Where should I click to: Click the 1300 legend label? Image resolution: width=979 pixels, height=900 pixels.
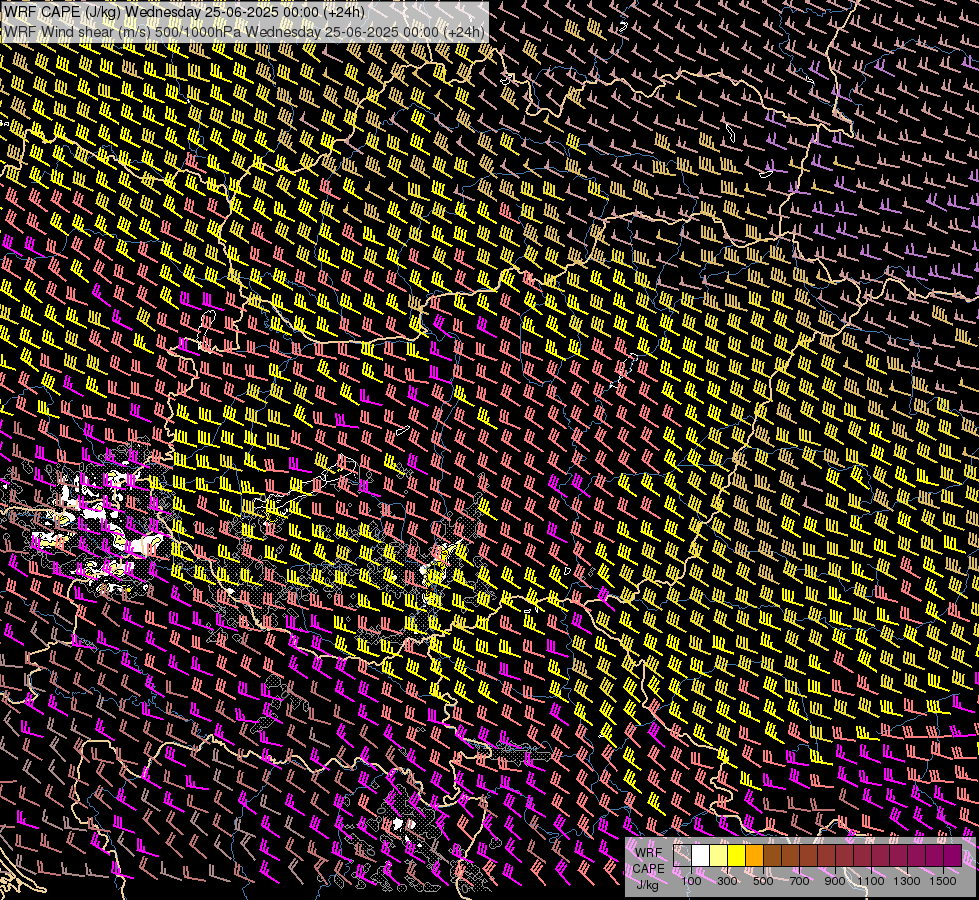(907, 881)
